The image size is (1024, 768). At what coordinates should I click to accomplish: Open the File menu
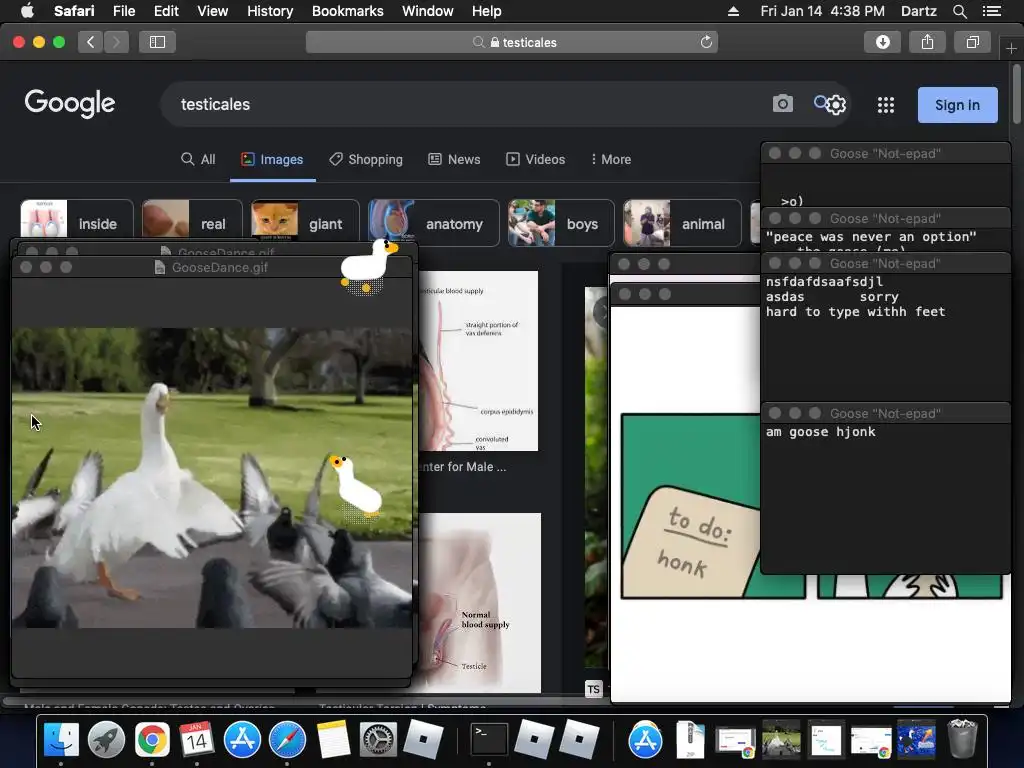coord(123,11)
